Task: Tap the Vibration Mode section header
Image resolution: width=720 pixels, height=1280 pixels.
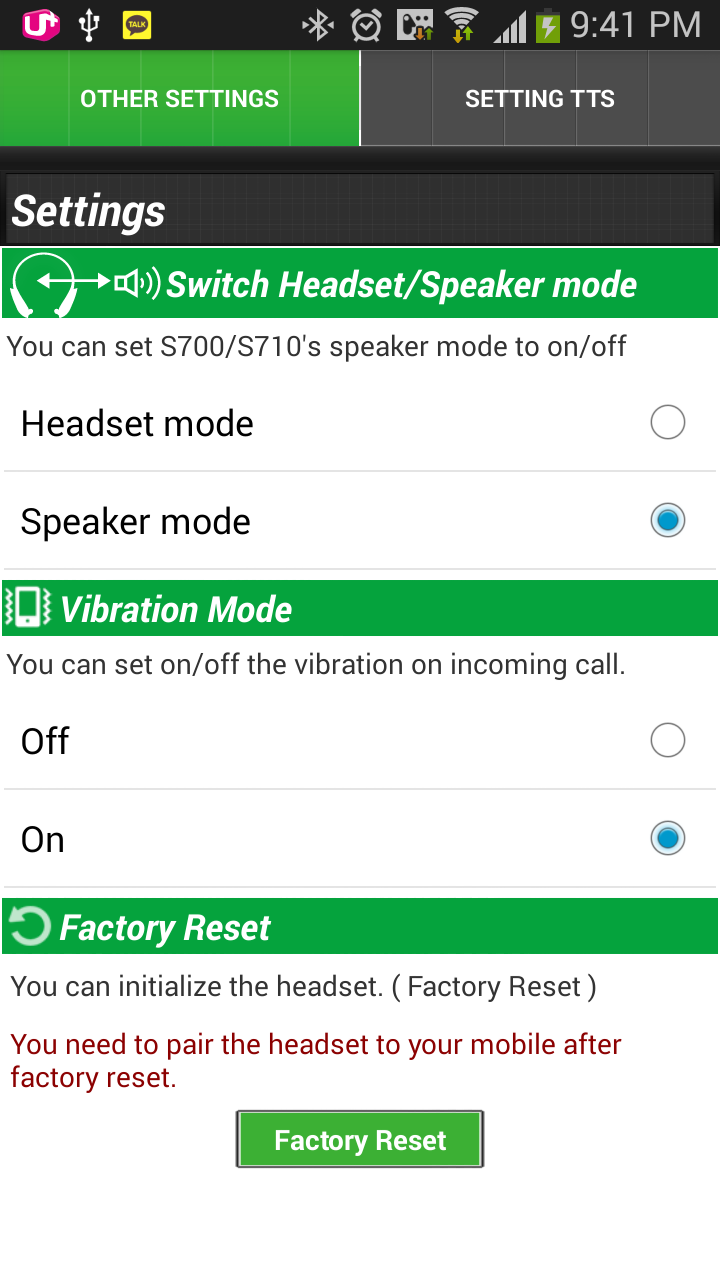Action: click(360, 608)
